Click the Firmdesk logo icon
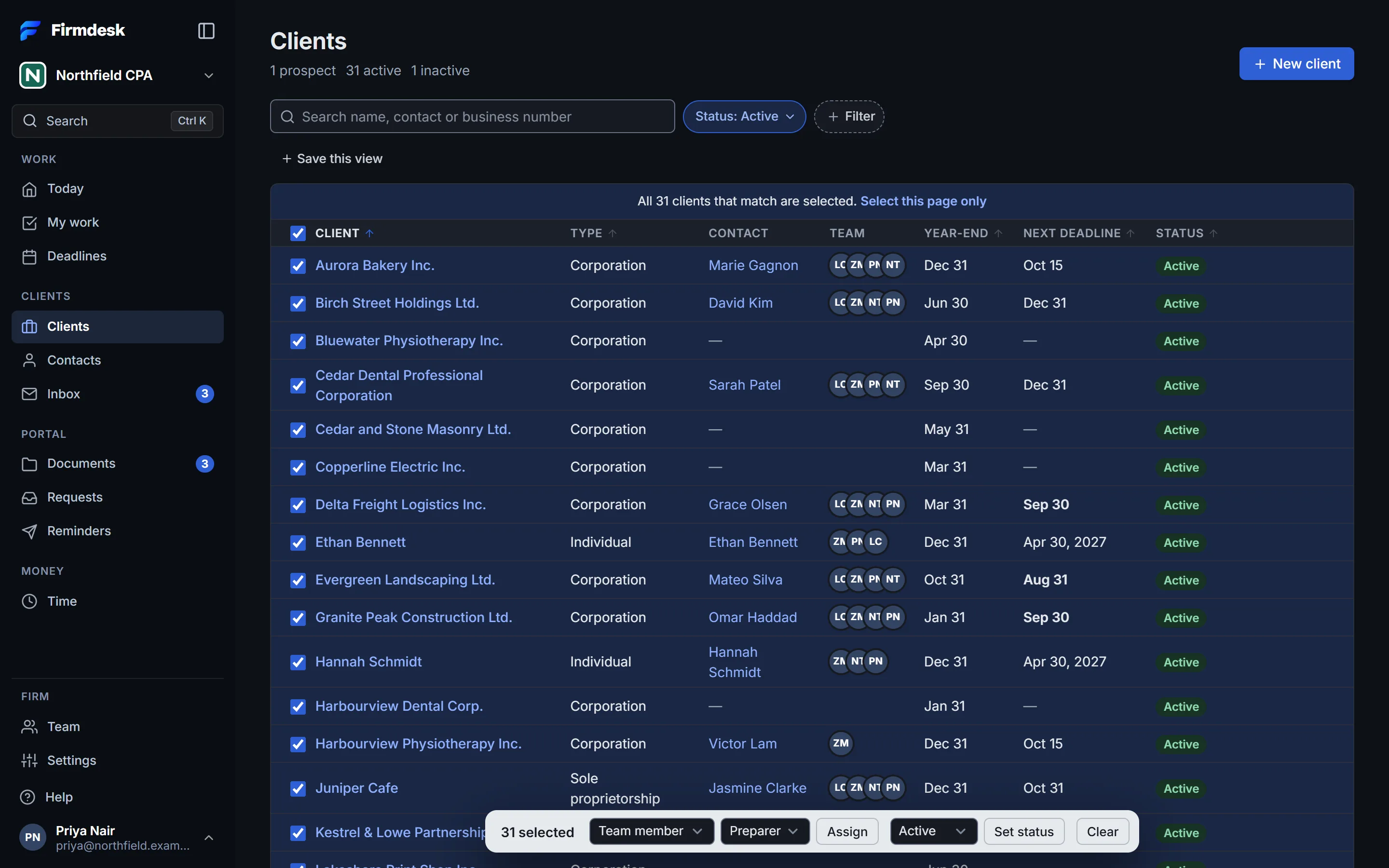The height and width of the screenshot is (868, 1389). pyautogui.click(x=30, y=30)
